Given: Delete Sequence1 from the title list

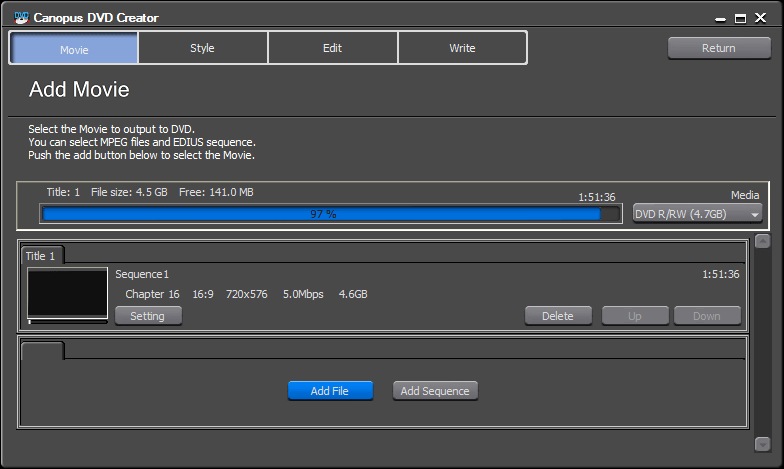Looking at the screenshot, I should 558,316.
